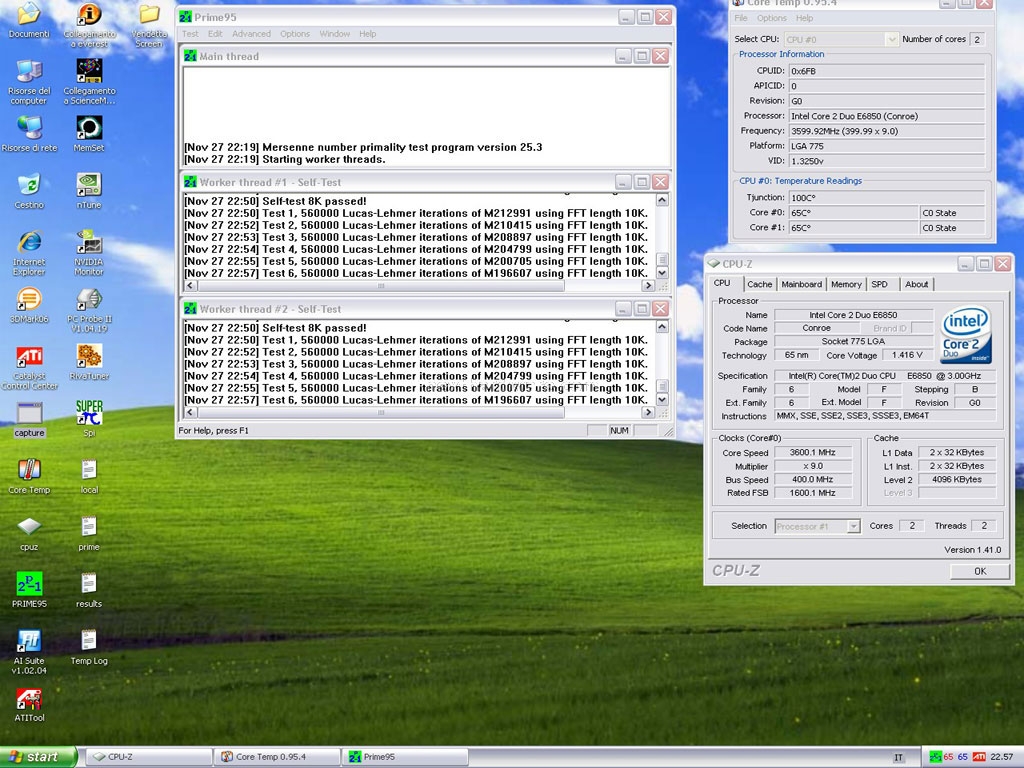
Task: Select the cpuz desktop icon
Action: tap(29, 534)
